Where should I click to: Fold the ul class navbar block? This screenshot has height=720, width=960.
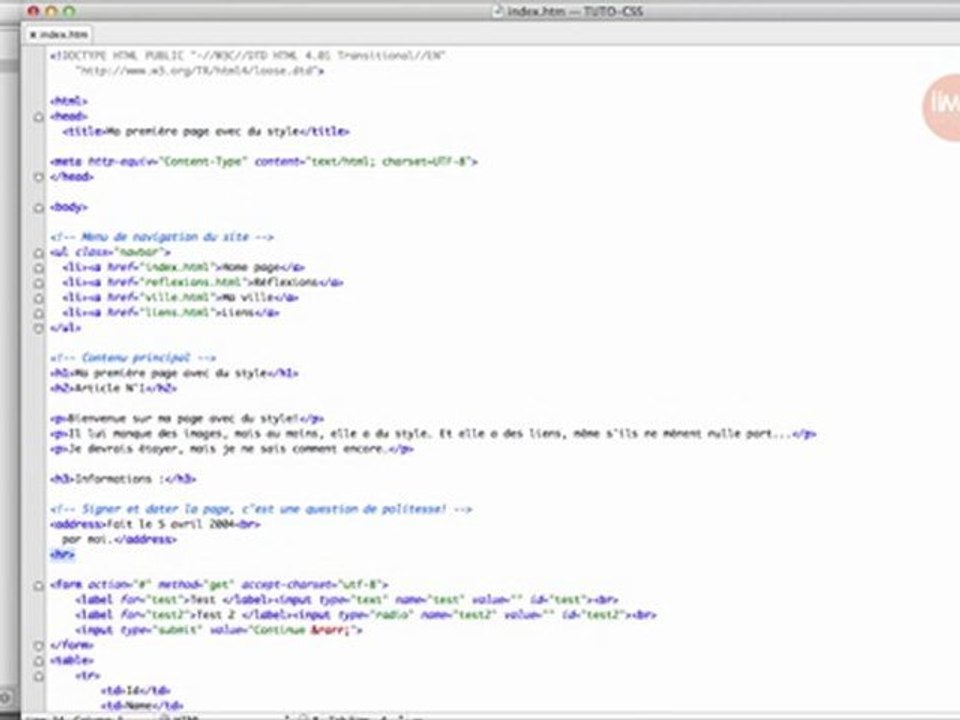(39, 253)
